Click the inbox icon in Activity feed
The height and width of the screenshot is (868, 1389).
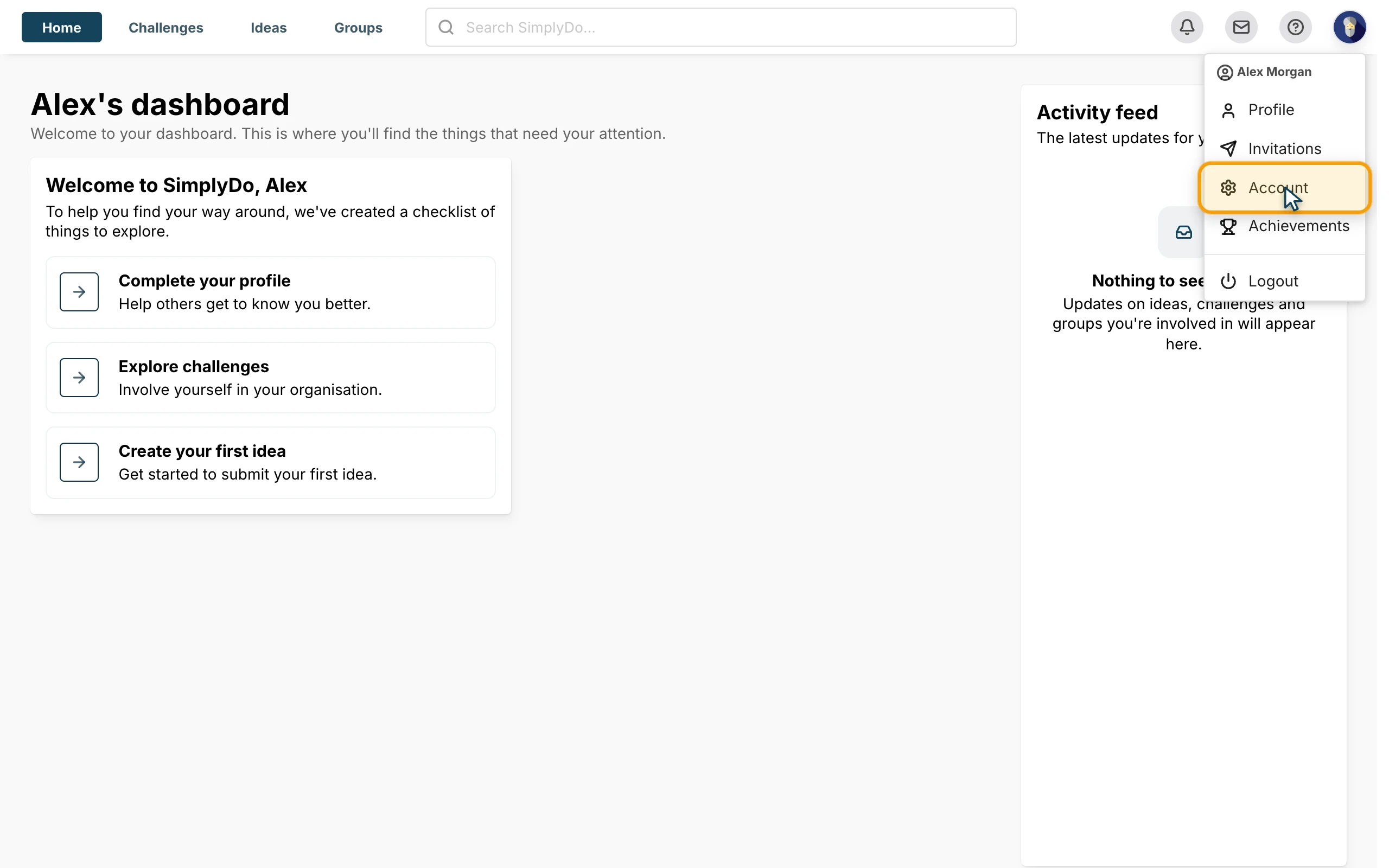click(1183, 232)
